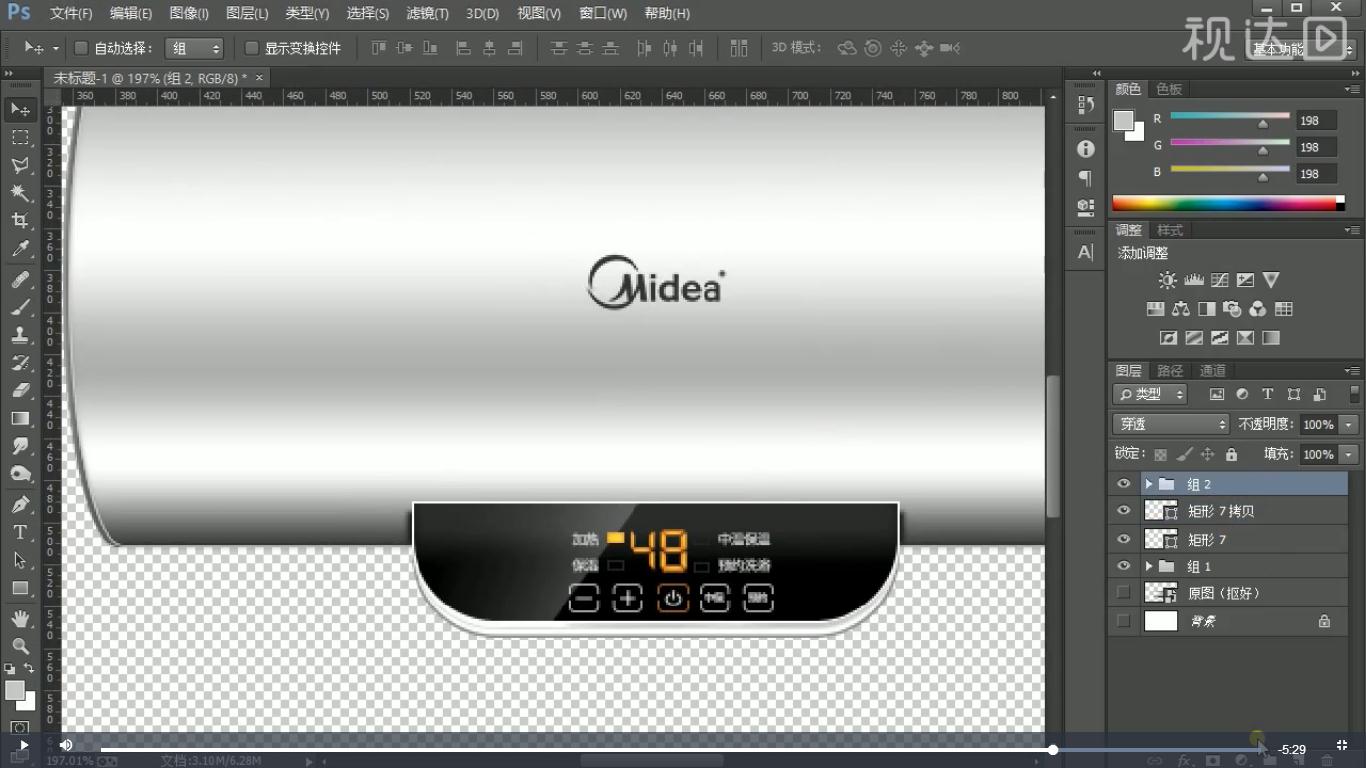The width and height of the screenshot is (1366, 768).
Task: Filter layers by type layers (T)
Action: (1267, 394)
